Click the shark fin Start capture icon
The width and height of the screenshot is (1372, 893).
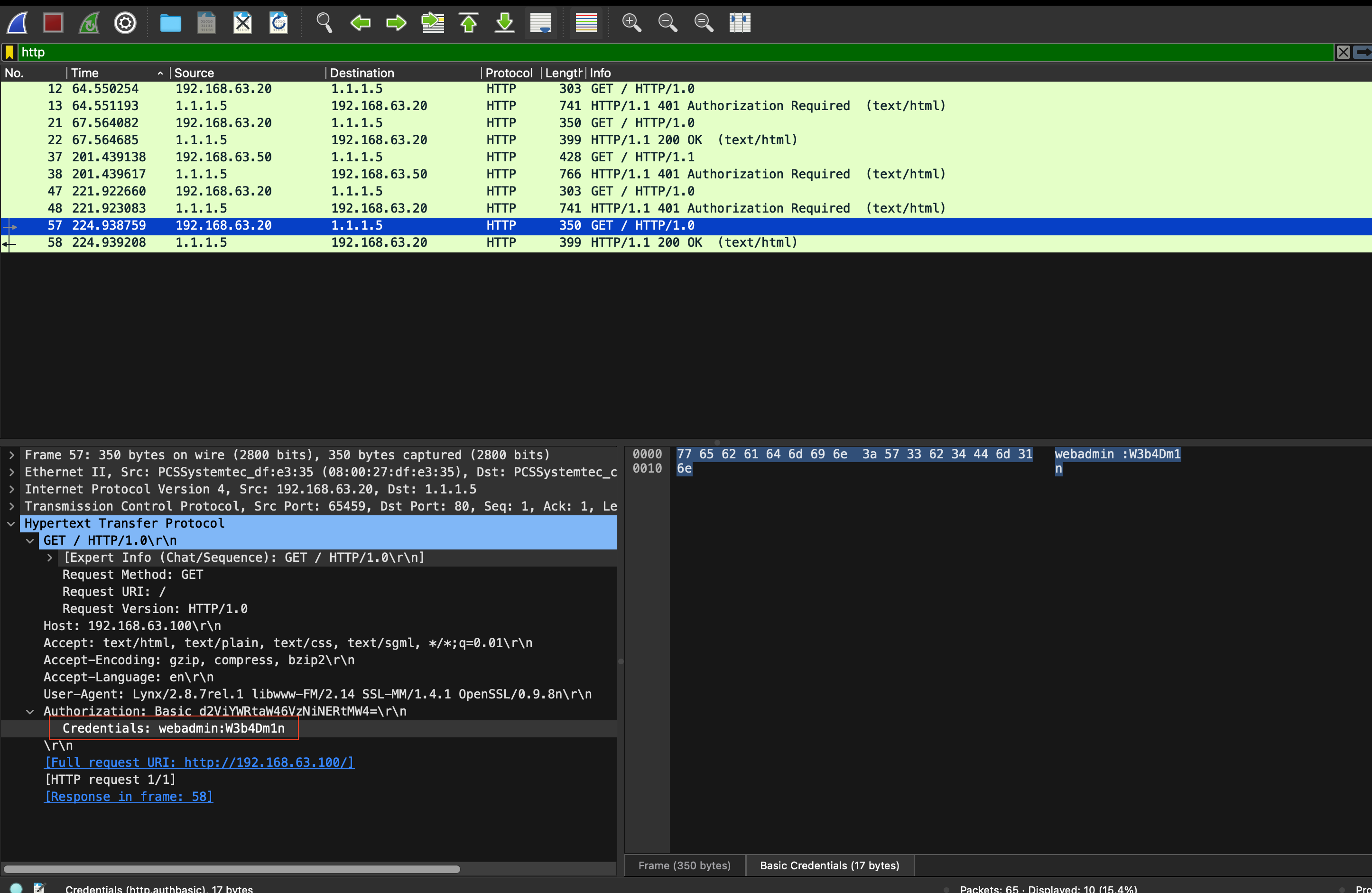(17, 23)
